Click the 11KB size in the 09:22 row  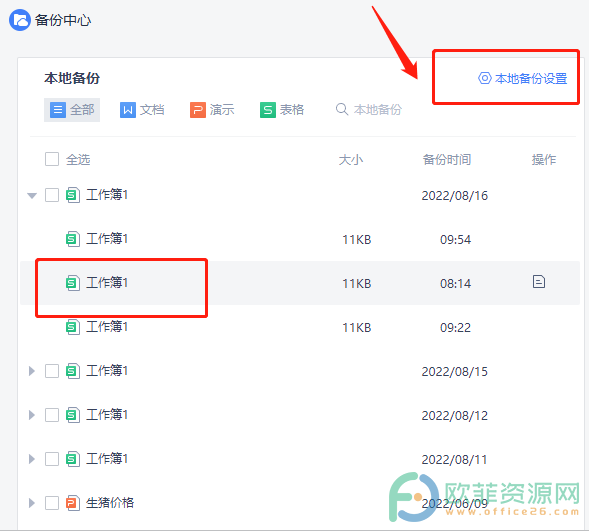[x=356, y=327]
